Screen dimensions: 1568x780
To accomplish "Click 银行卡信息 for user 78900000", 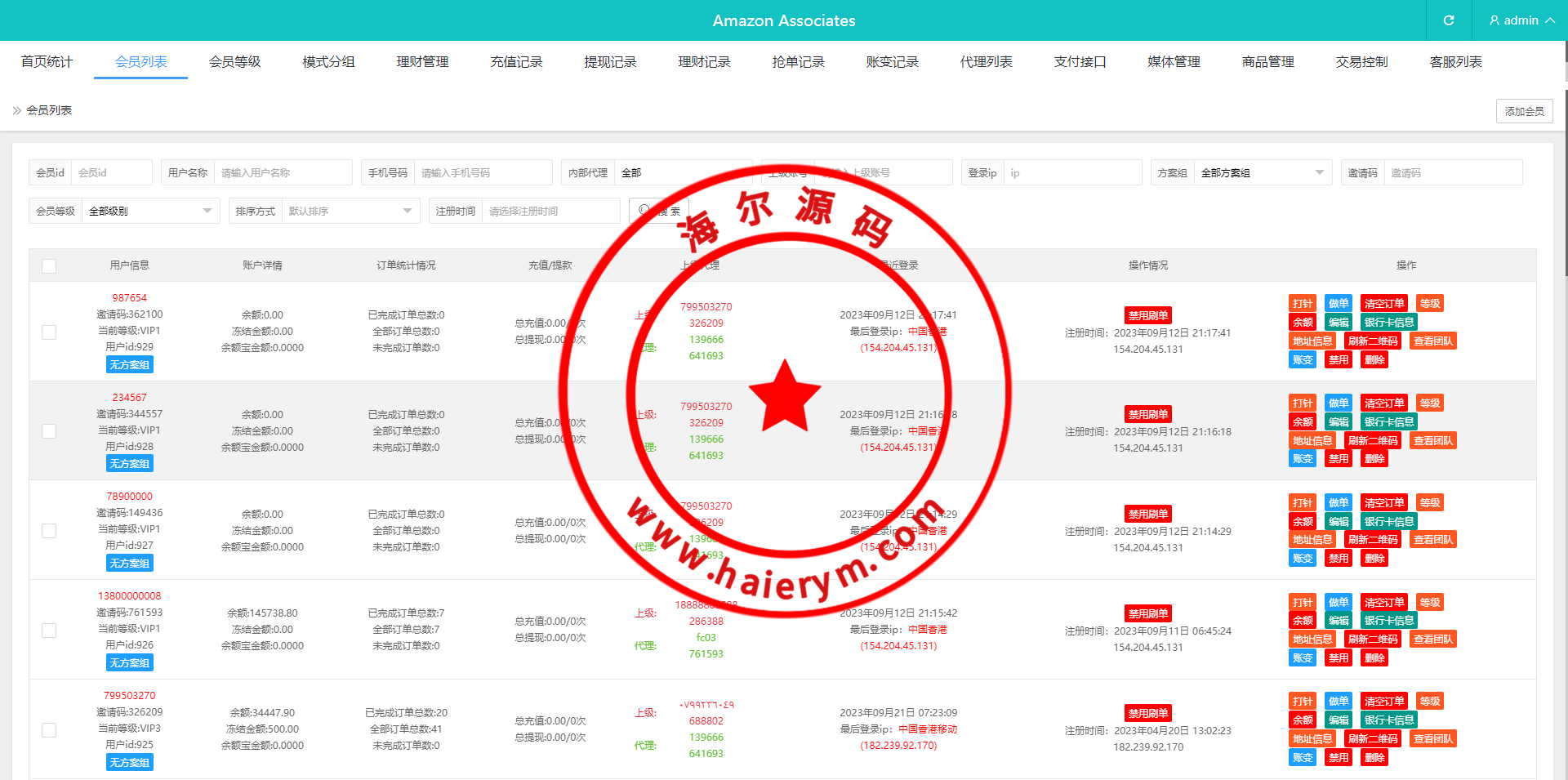I will (1388, 521).
